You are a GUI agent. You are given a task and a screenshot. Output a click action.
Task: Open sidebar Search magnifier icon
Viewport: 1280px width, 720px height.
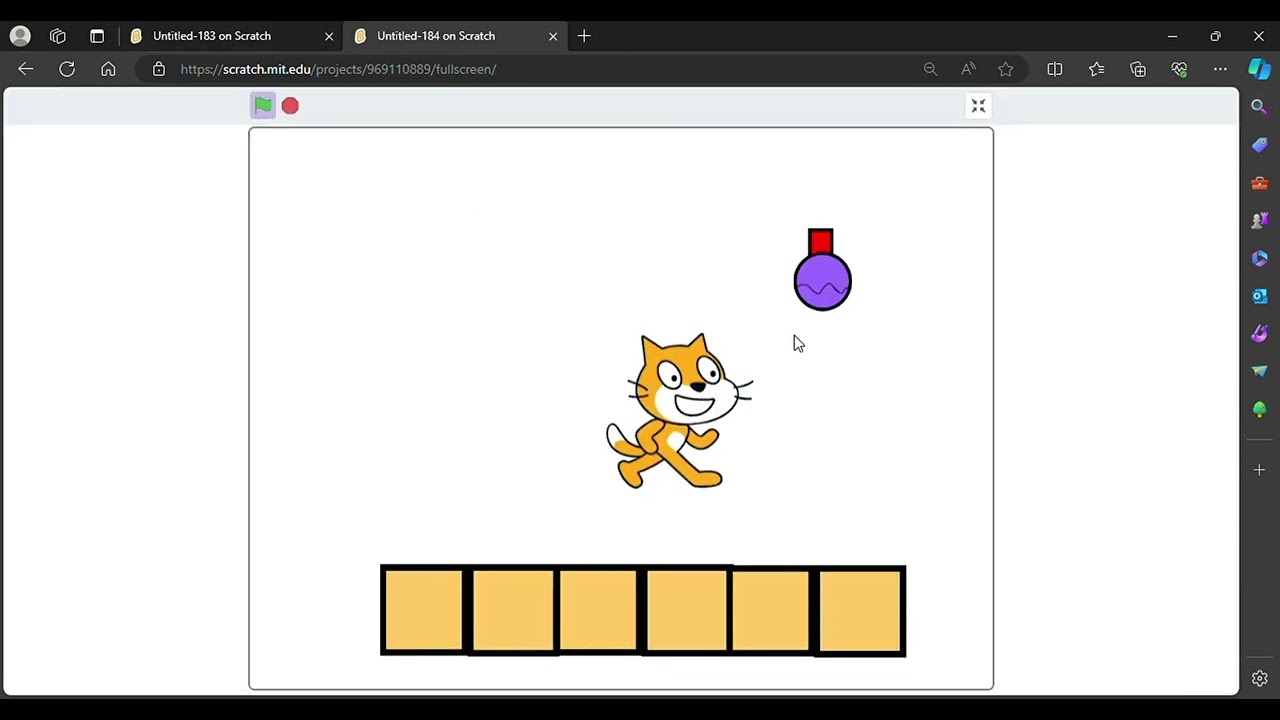pyautogui.click(x=1259, y=107)
